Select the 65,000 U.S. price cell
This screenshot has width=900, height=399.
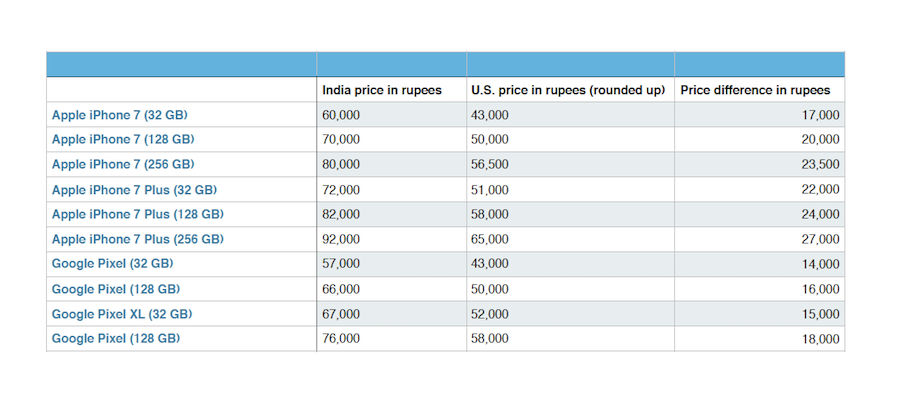click(571, 239)
